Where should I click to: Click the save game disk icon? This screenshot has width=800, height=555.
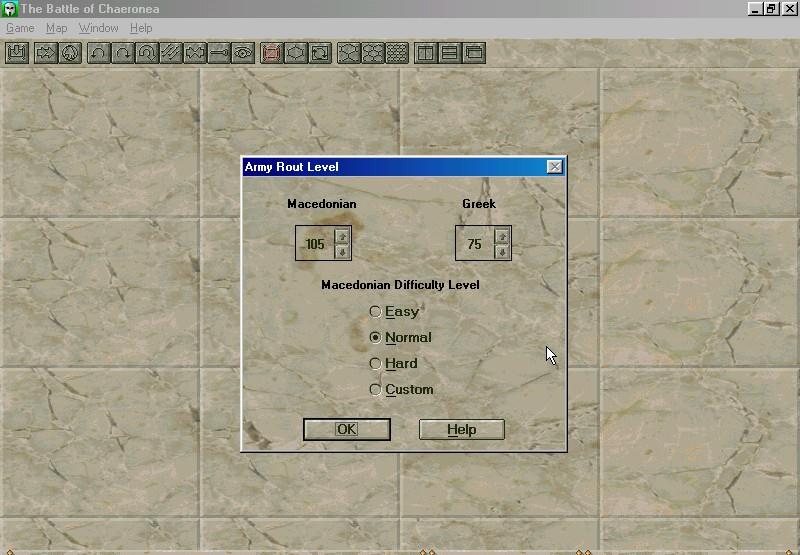tap(16, 52)
